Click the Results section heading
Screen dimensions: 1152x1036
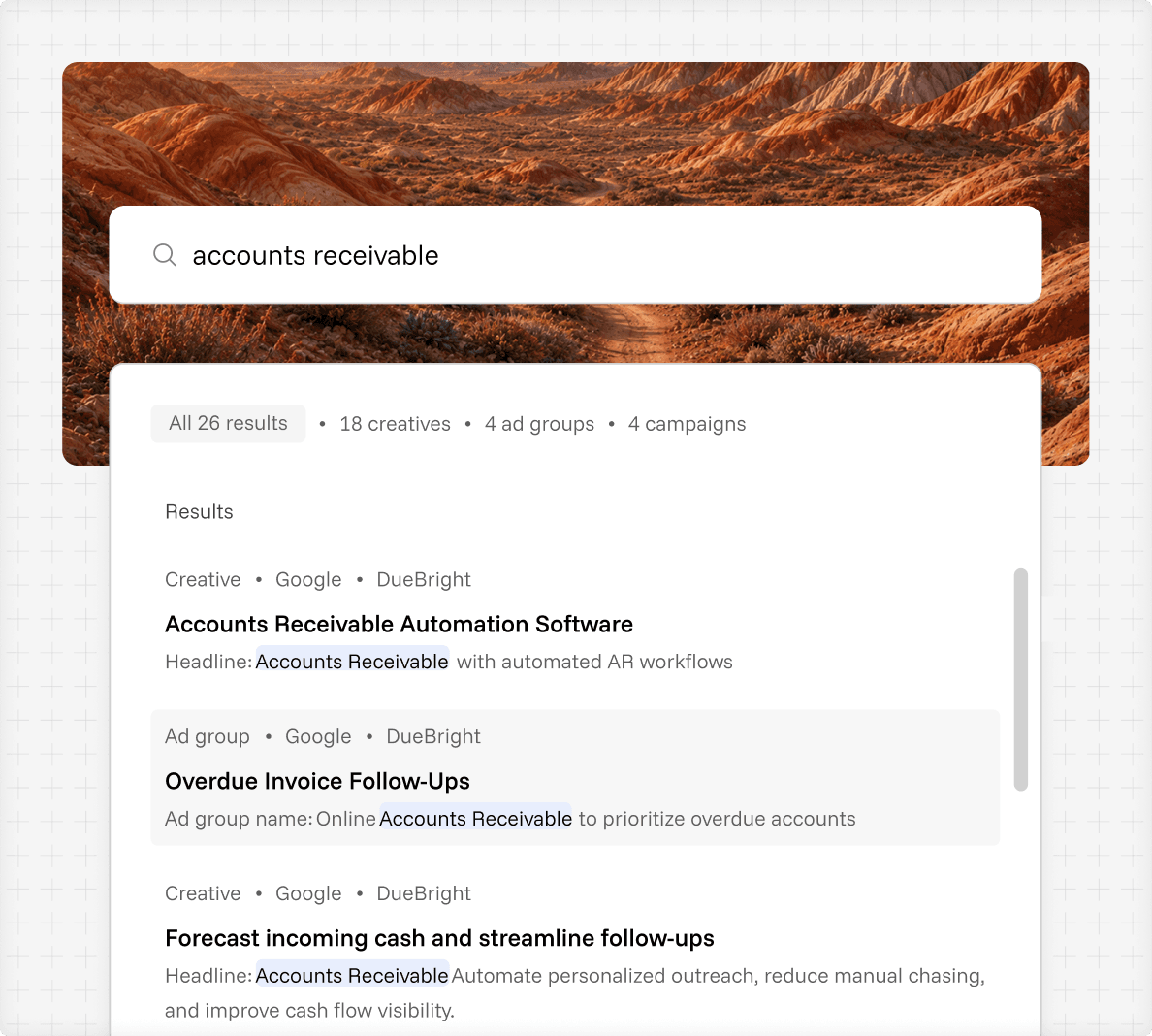click(199, 511)
